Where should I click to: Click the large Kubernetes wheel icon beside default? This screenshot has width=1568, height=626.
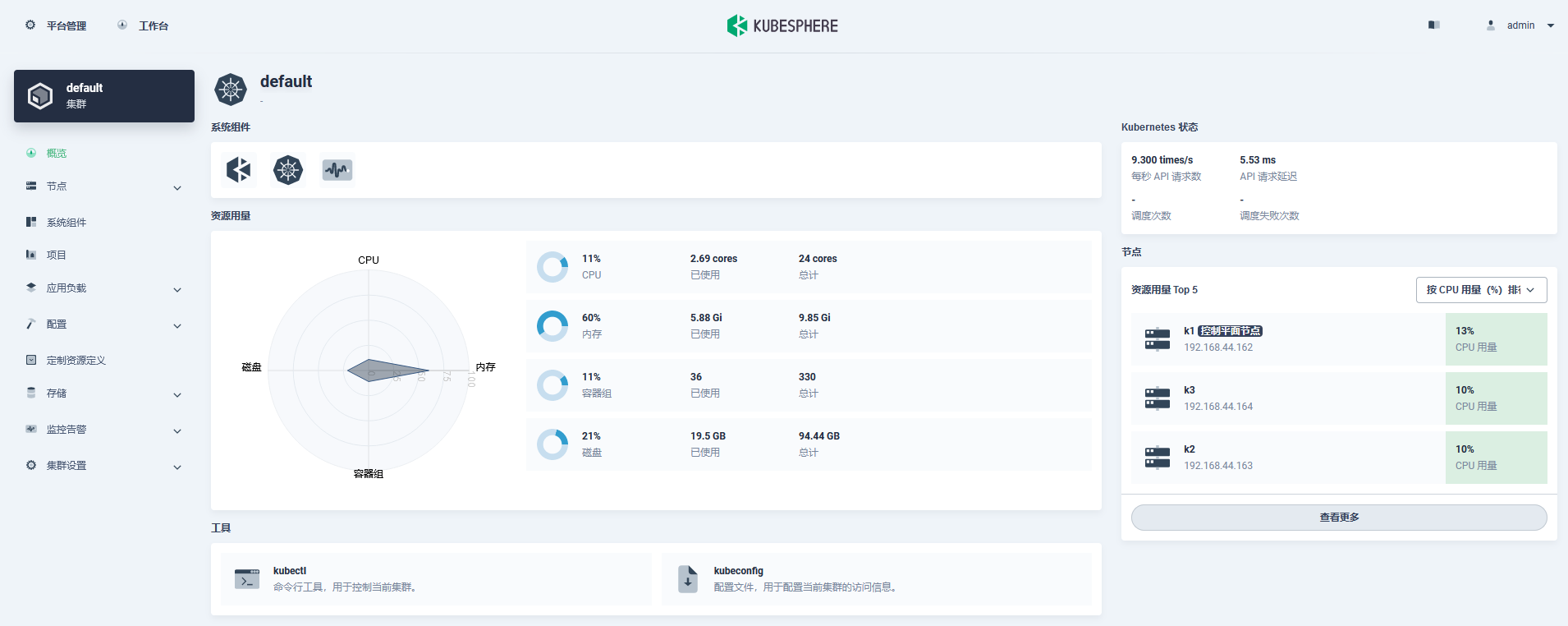click(x=231, y=90)
